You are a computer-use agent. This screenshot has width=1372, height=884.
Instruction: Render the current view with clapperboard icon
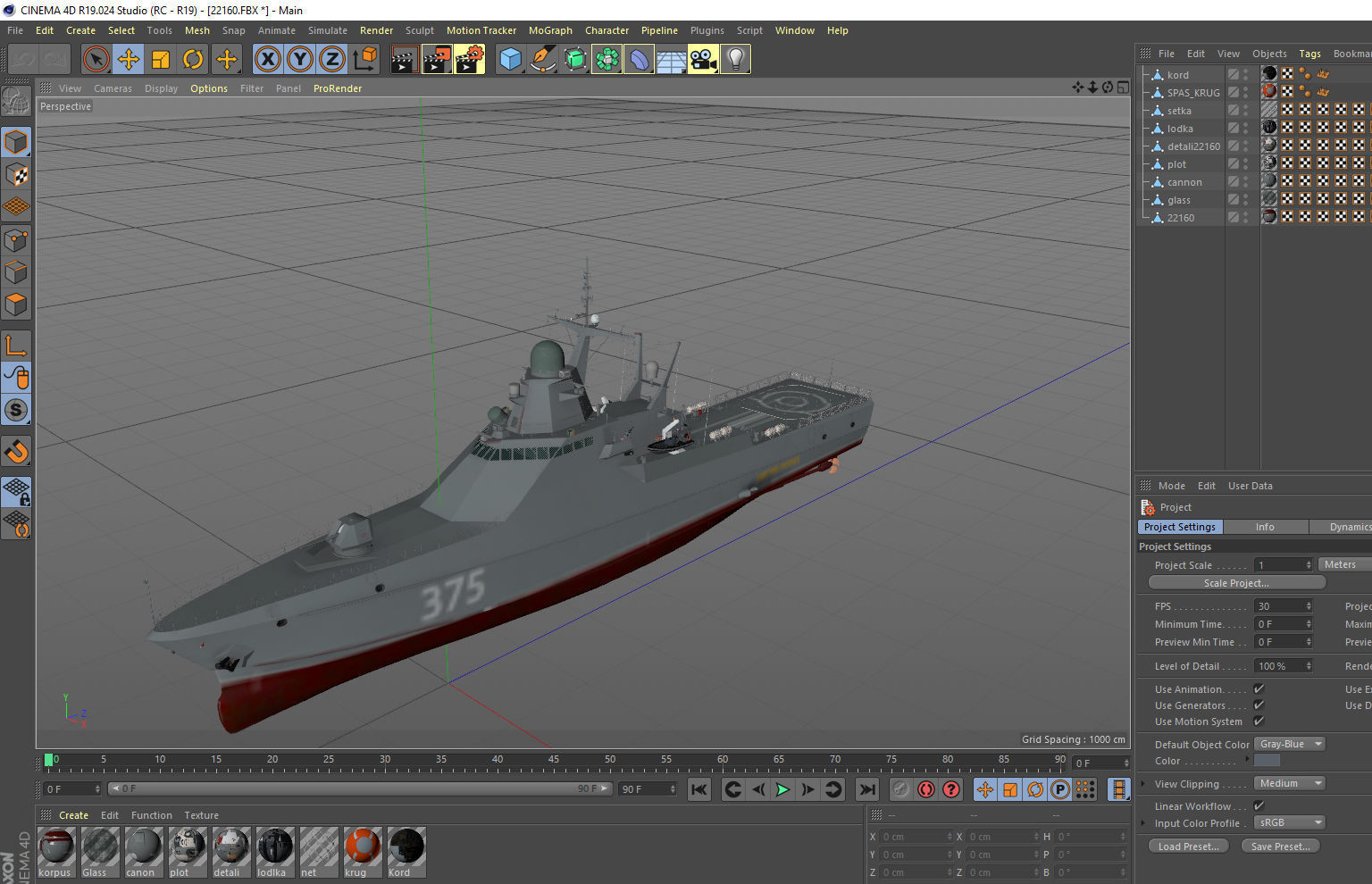point(404,60)
